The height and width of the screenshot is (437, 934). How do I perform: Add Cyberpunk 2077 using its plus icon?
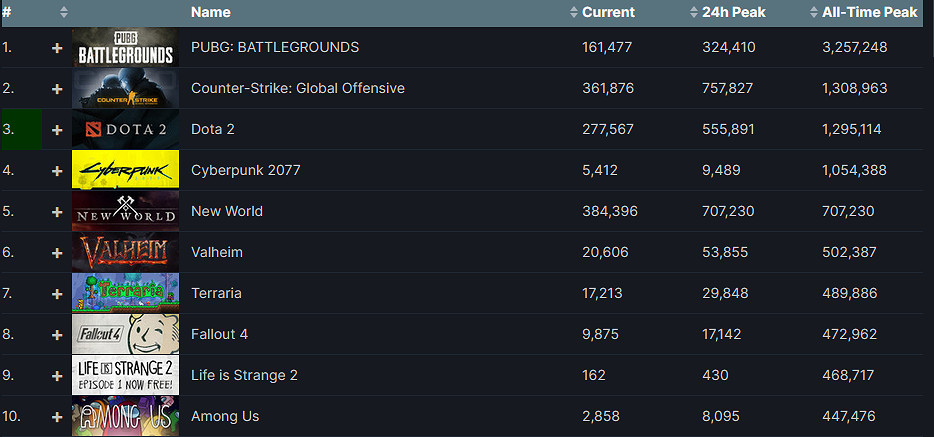click(x=57, y=171)
